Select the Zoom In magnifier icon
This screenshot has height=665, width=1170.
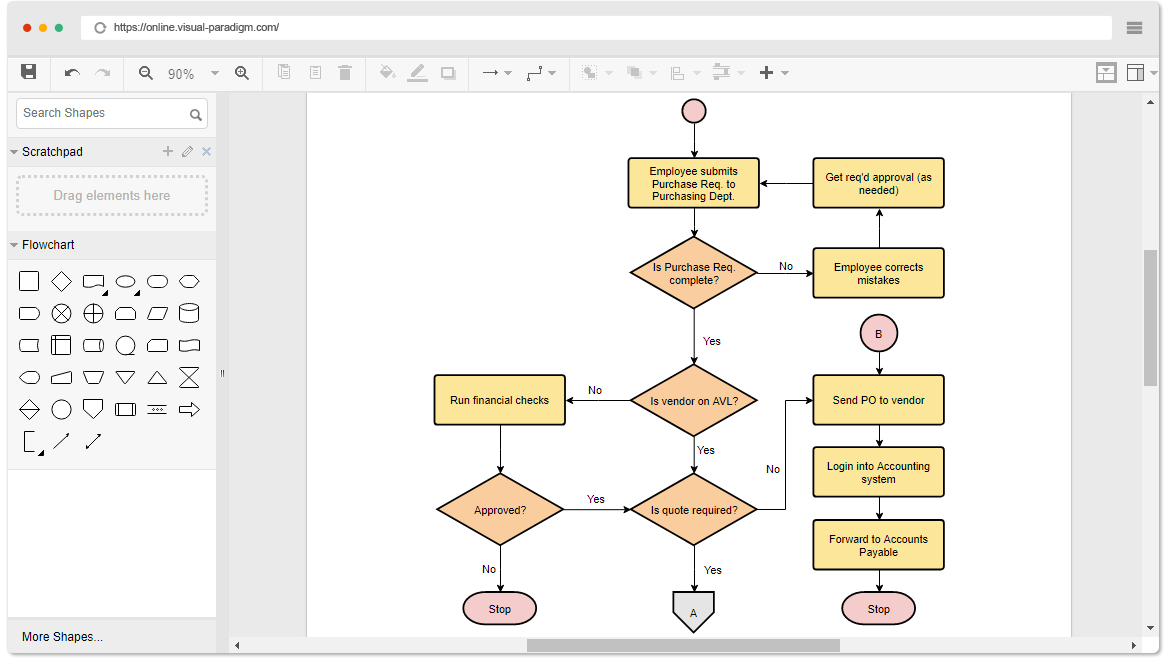click(x=242, y=72)
